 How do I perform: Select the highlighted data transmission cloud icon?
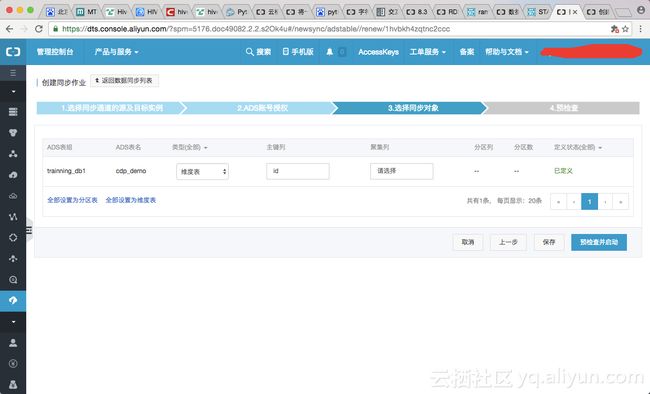13,300
